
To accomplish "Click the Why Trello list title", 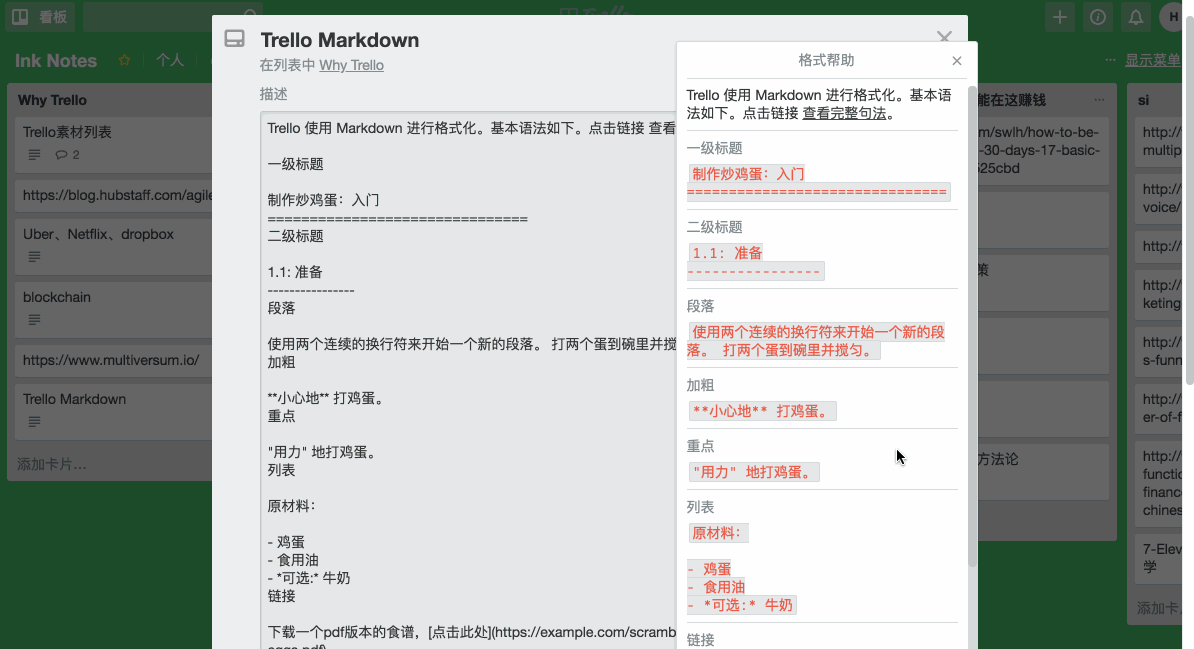I will [52, 100].
